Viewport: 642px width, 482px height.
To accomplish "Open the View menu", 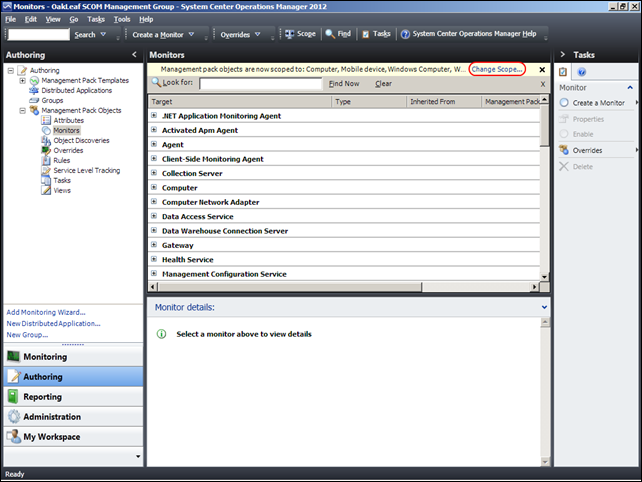I will 53,19.
